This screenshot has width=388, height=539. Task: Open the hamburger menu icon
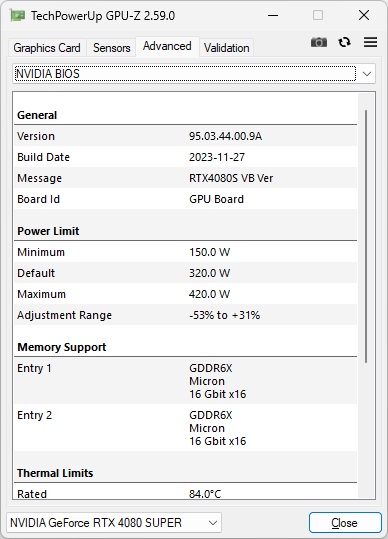[370, 42]
